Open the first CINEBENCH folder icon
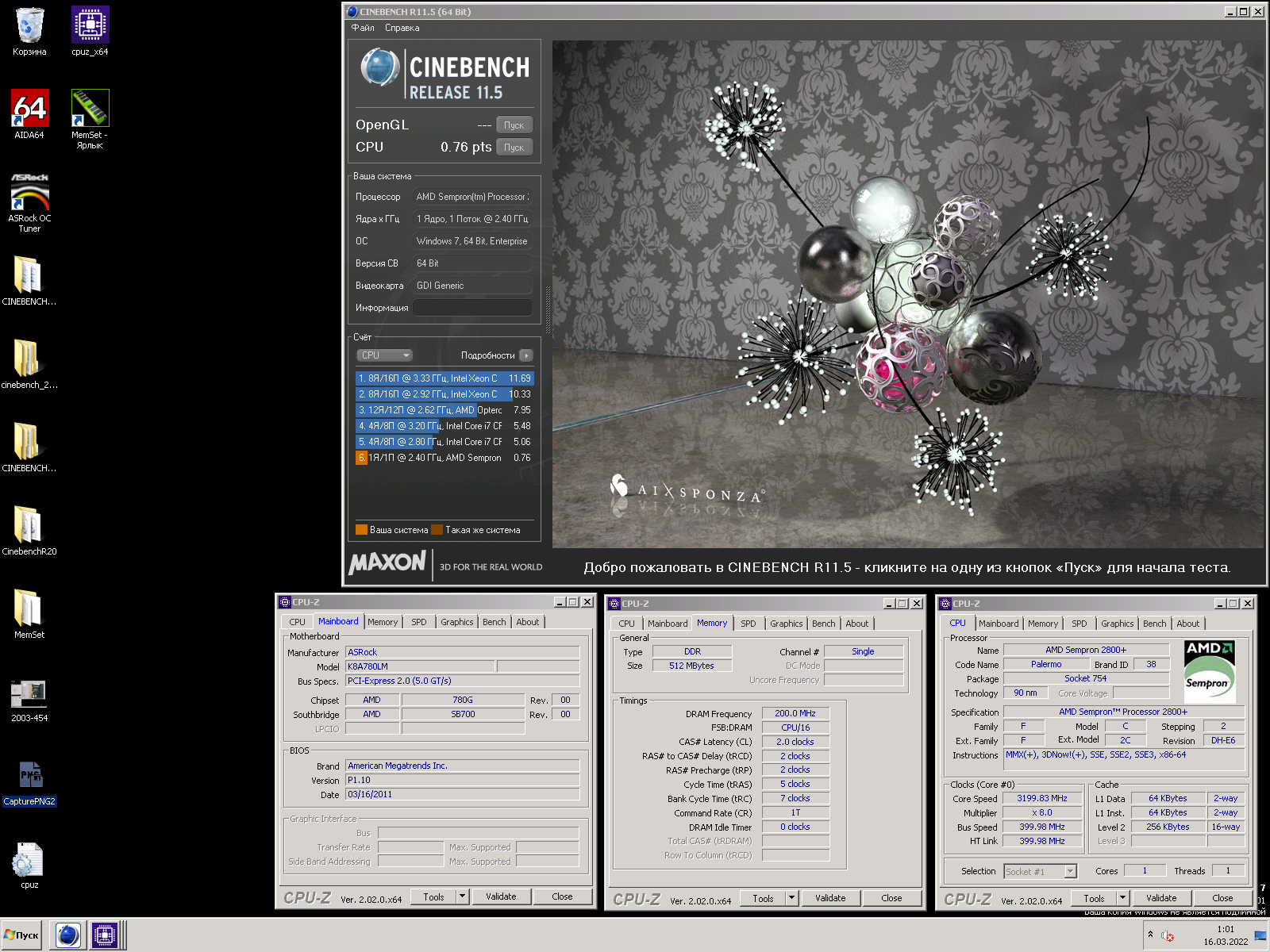The width and height of the screenshot is (1270, 952). (x=29, y=281)
